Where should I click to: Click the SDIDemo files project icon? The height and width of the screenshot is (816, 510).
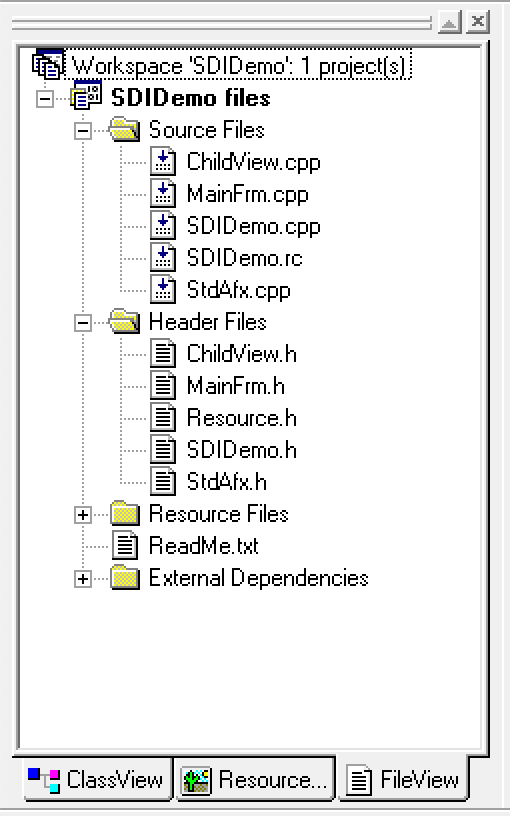coord(86,97)
